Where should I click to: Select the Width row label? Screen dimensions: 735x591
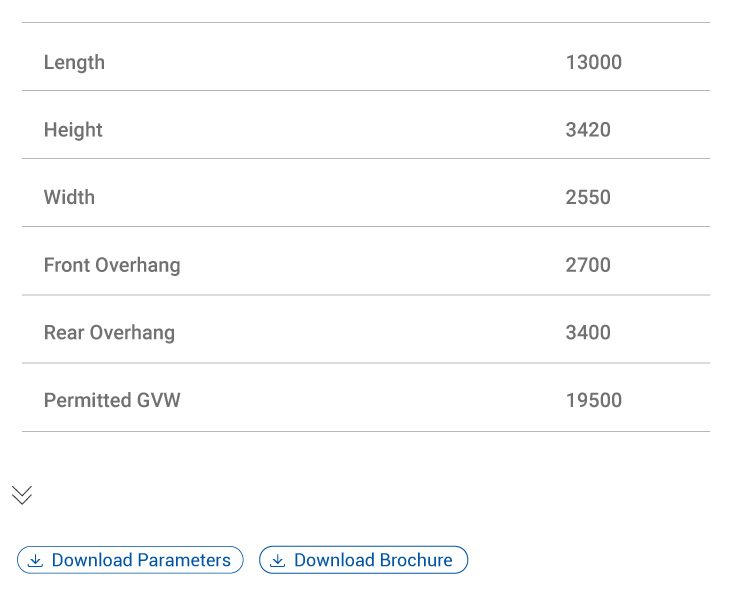click(69, 197)
